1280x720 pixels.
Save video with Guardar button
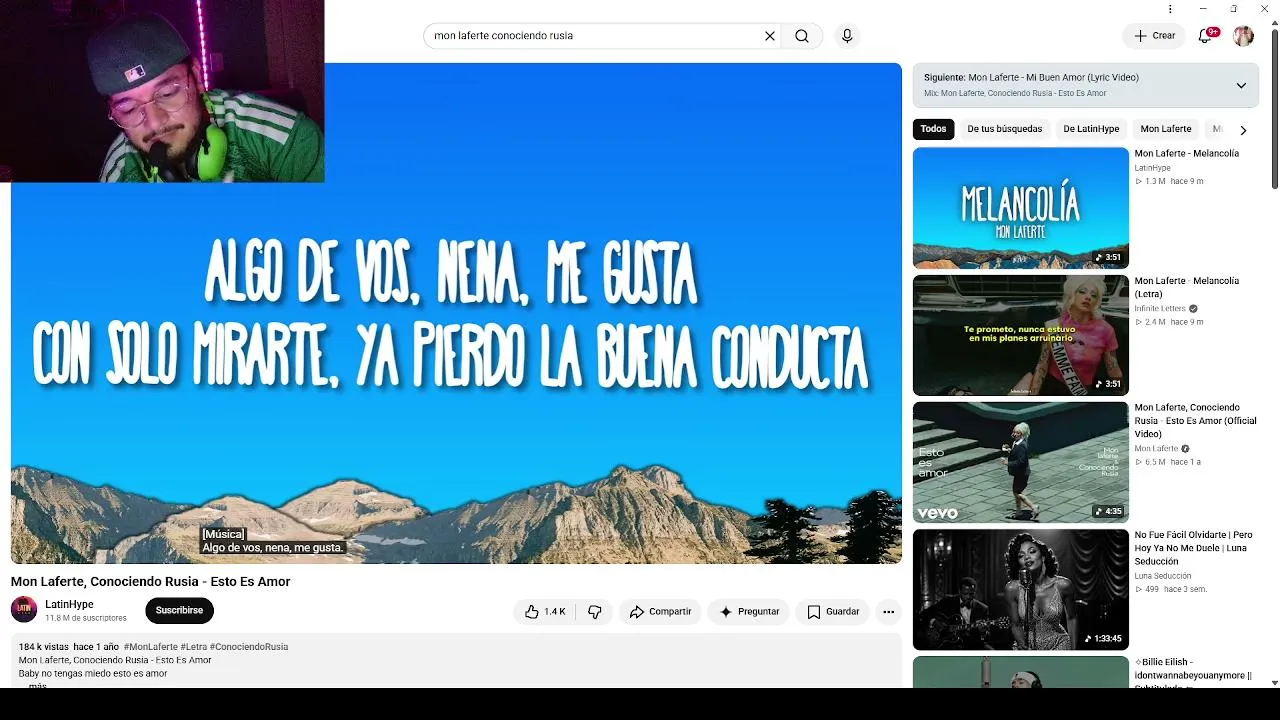tap(833, 612)
